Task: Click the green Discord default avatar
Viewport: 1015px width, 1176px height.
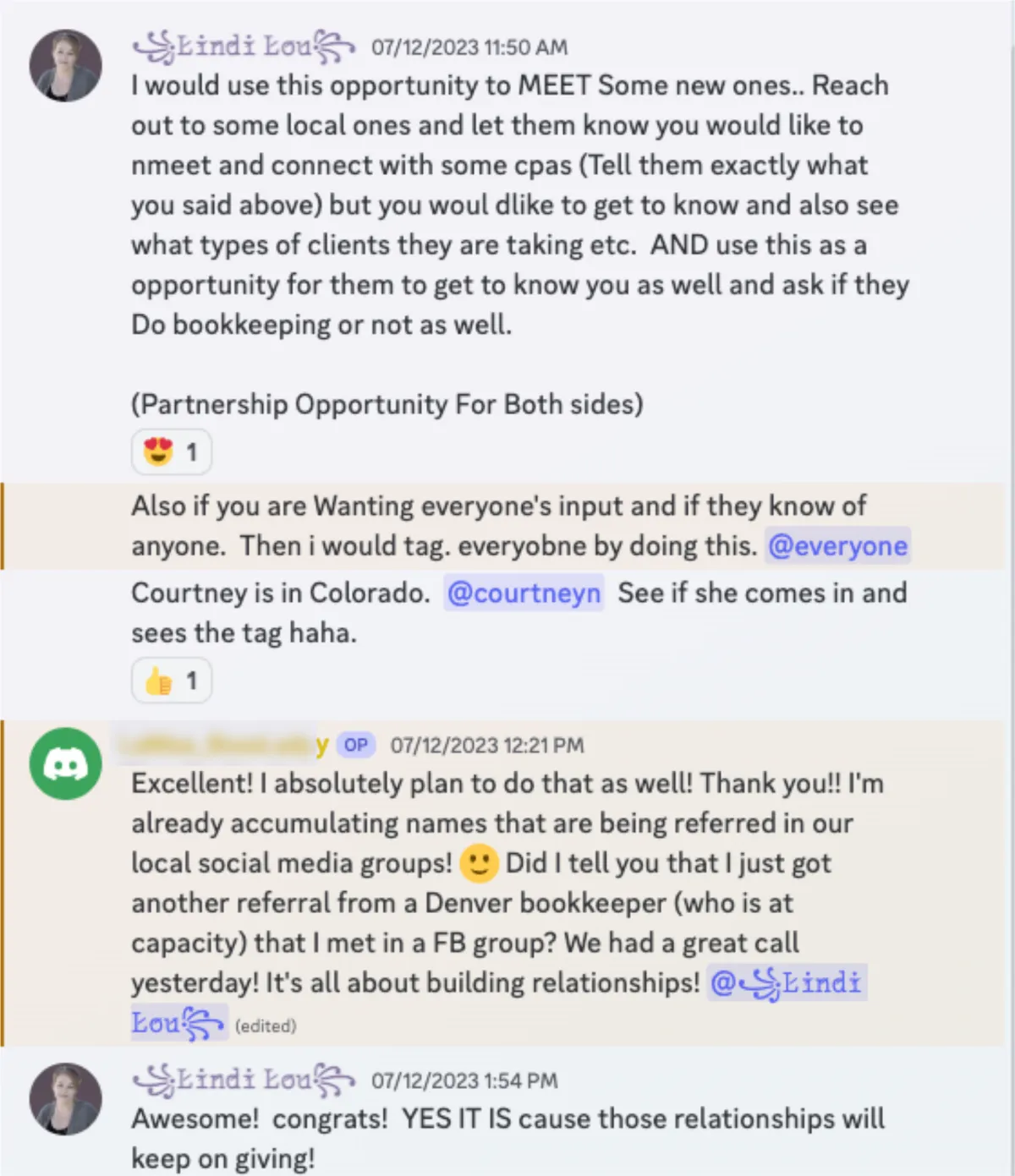Action: click(x=66, y=764)
